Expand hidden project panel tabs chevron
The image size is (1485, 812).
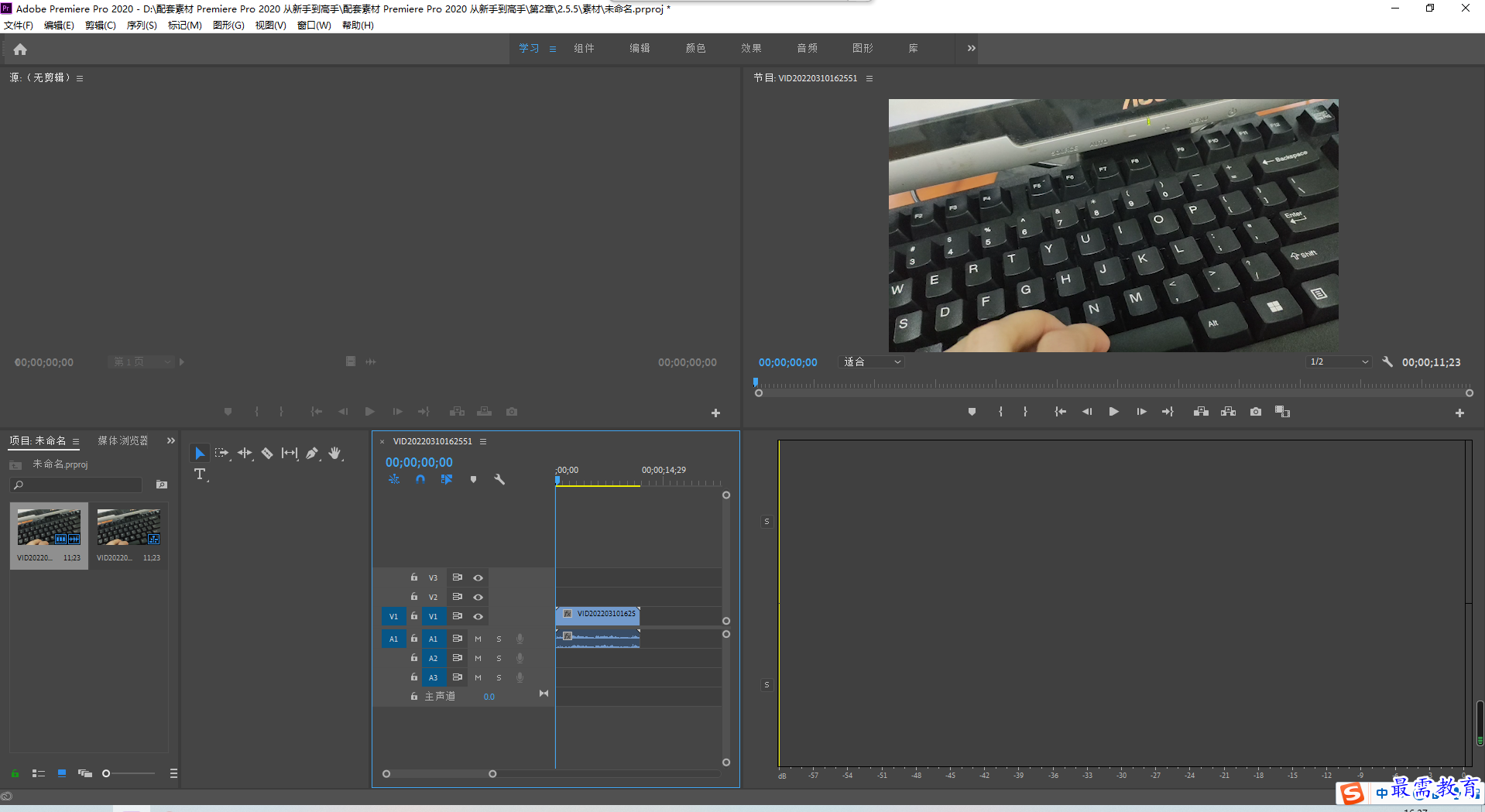click(x=171, y=440)
